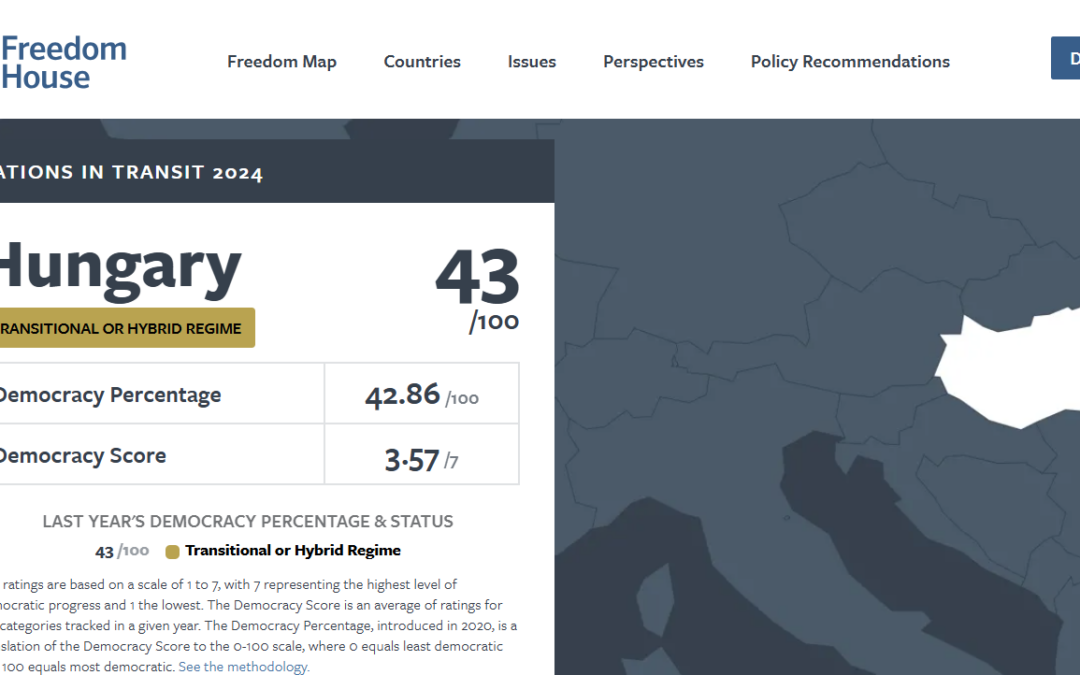Open the Countries section
This screenshot has height=675, width=1080.
point(422,61)
